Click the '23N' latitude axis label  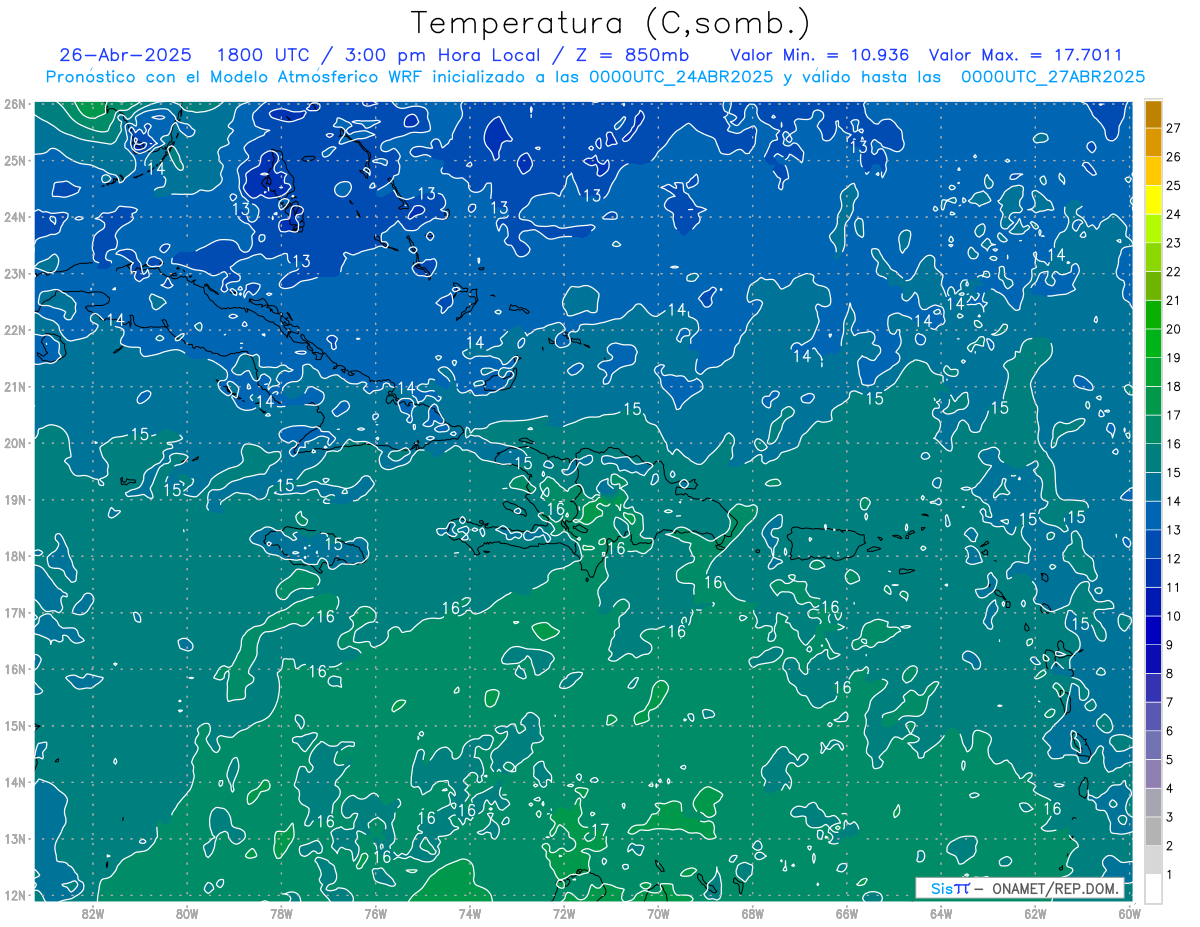[15, 273]
